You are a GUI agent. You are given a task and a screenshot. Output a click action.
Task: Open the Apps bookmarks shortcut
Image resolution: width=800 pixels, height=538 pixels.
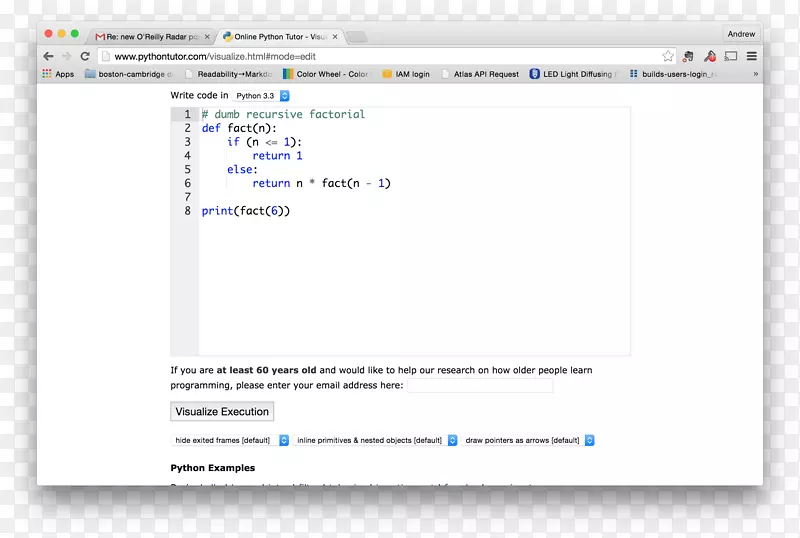[58, 74]
